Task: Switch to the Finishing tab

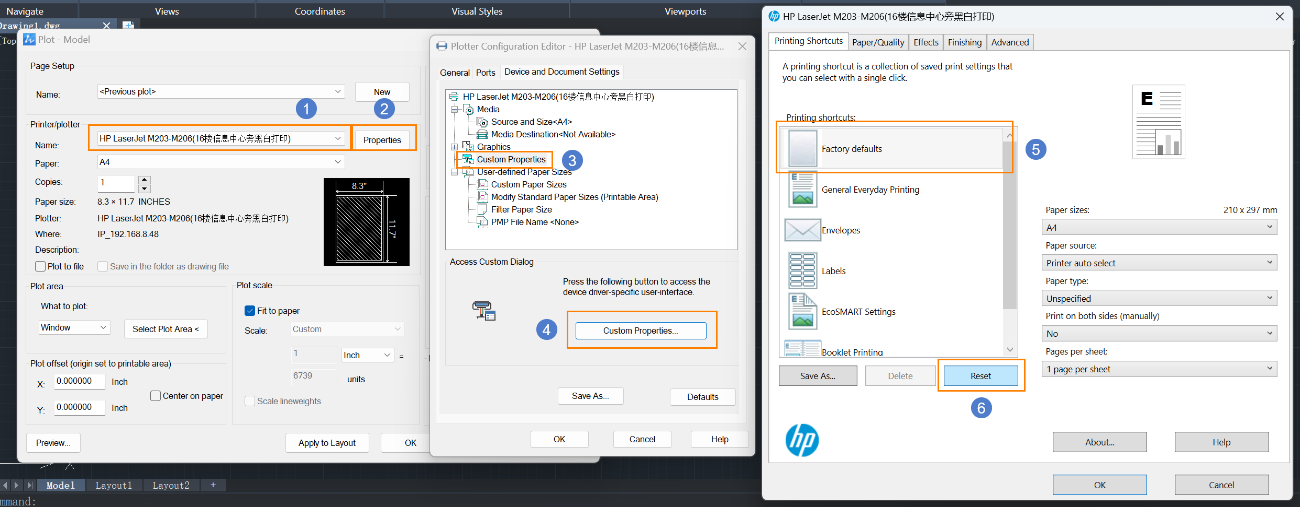Action: pyautogui.click(x=965, y=42)
